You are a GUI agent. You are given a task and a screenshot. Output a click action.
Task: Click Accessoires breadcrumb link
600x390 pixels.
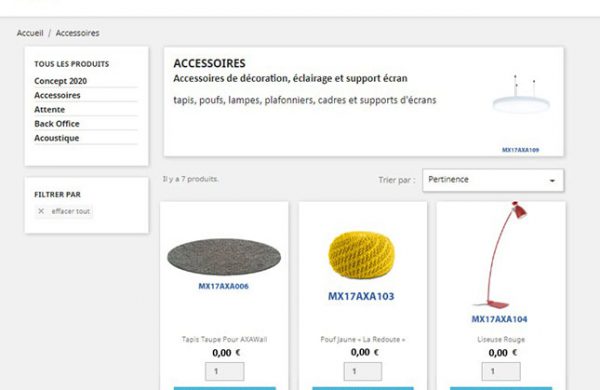(78, 33)
